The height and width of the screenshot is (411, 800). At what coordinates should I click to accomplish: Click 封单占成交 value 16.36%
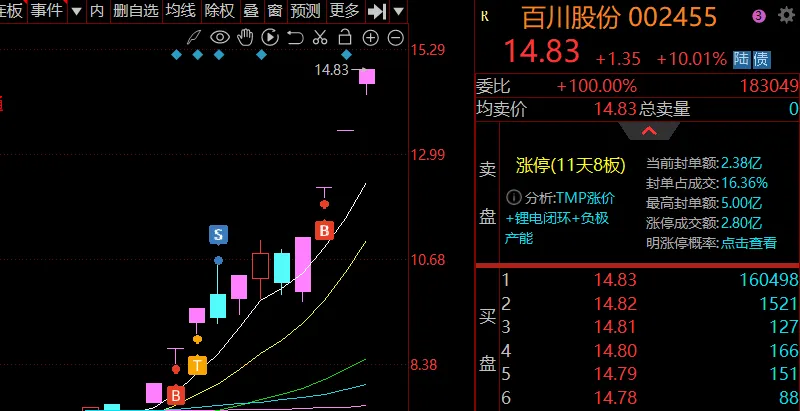tap(744, 183)
